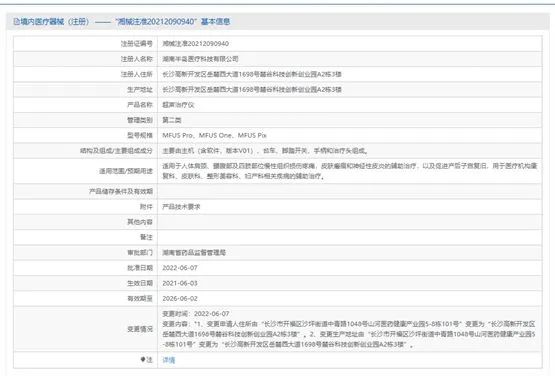Click the 管理类别 value 第二类
Viewport: 555px width, 376px height.
pyautogui.click(x=172, y=120)
